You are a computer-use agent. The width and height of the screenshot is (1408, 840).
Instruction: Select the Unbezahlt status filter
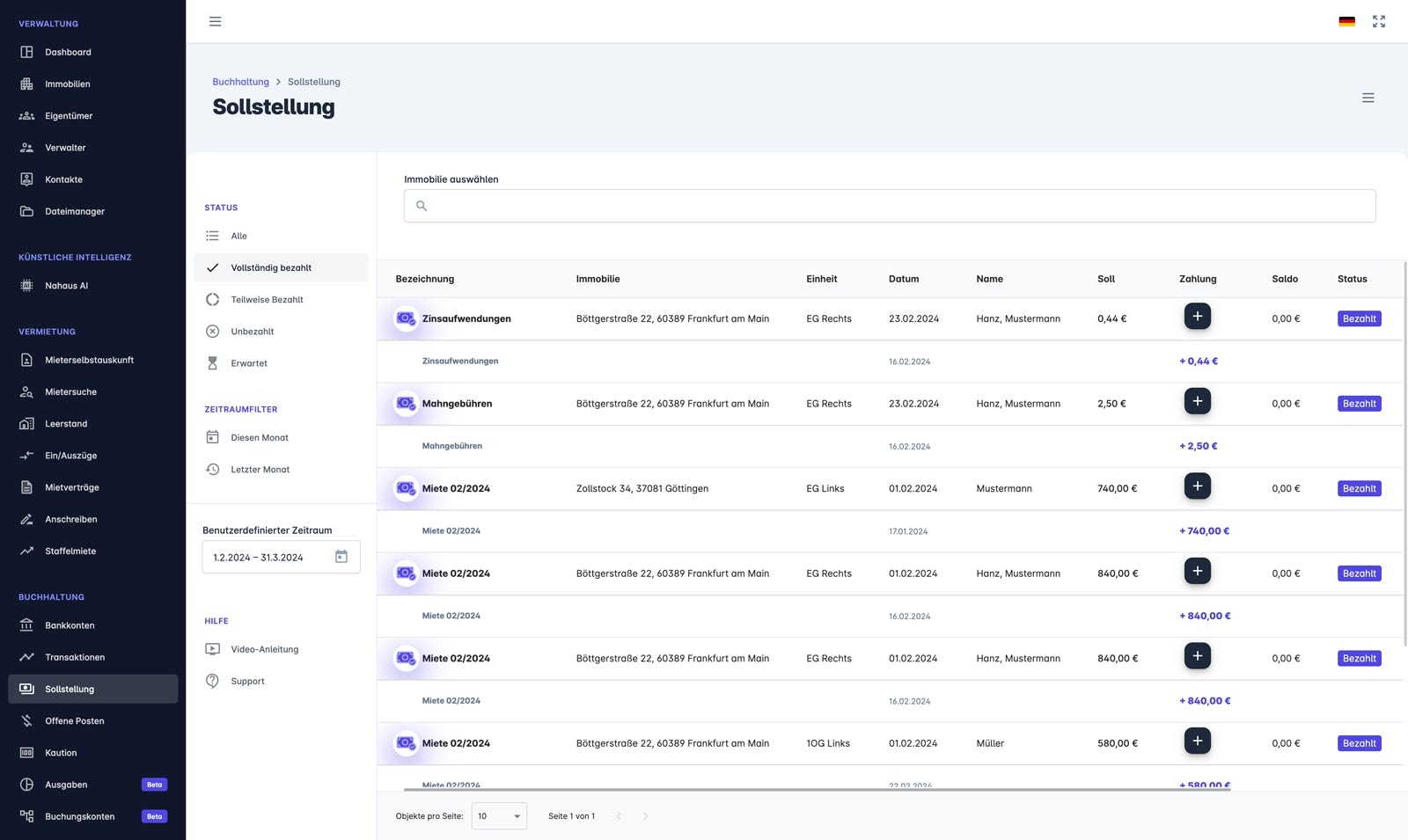point(252,332)
